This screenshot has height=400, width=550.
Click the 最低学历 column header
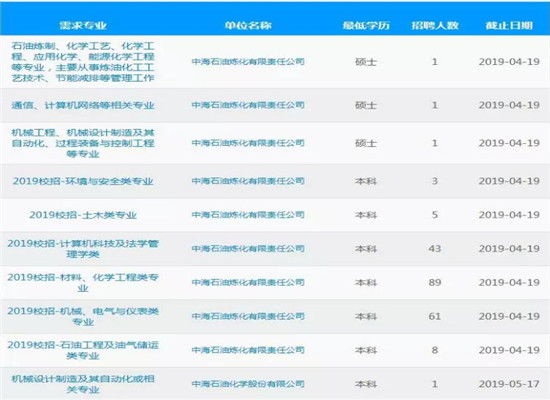click(366, 25)
